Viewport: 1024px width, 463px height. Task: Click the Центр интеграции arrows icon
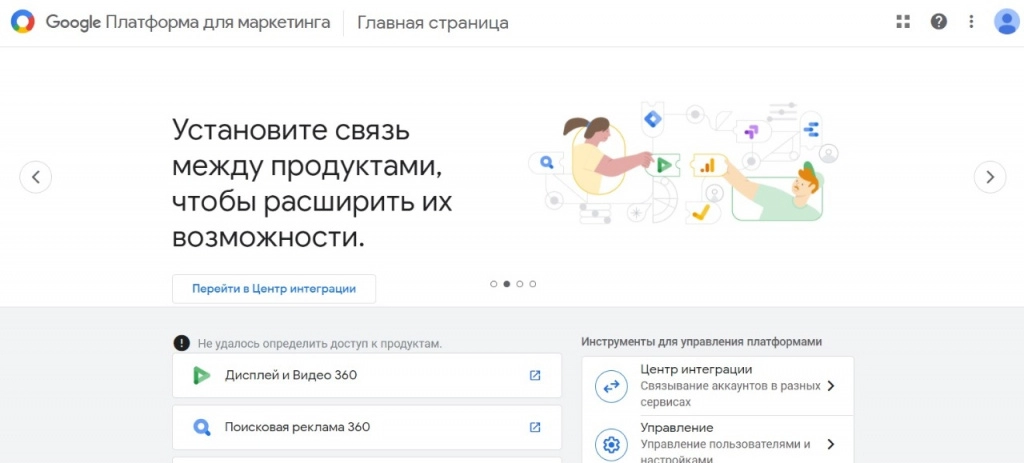pyautogui.click(x=611, y=387)
